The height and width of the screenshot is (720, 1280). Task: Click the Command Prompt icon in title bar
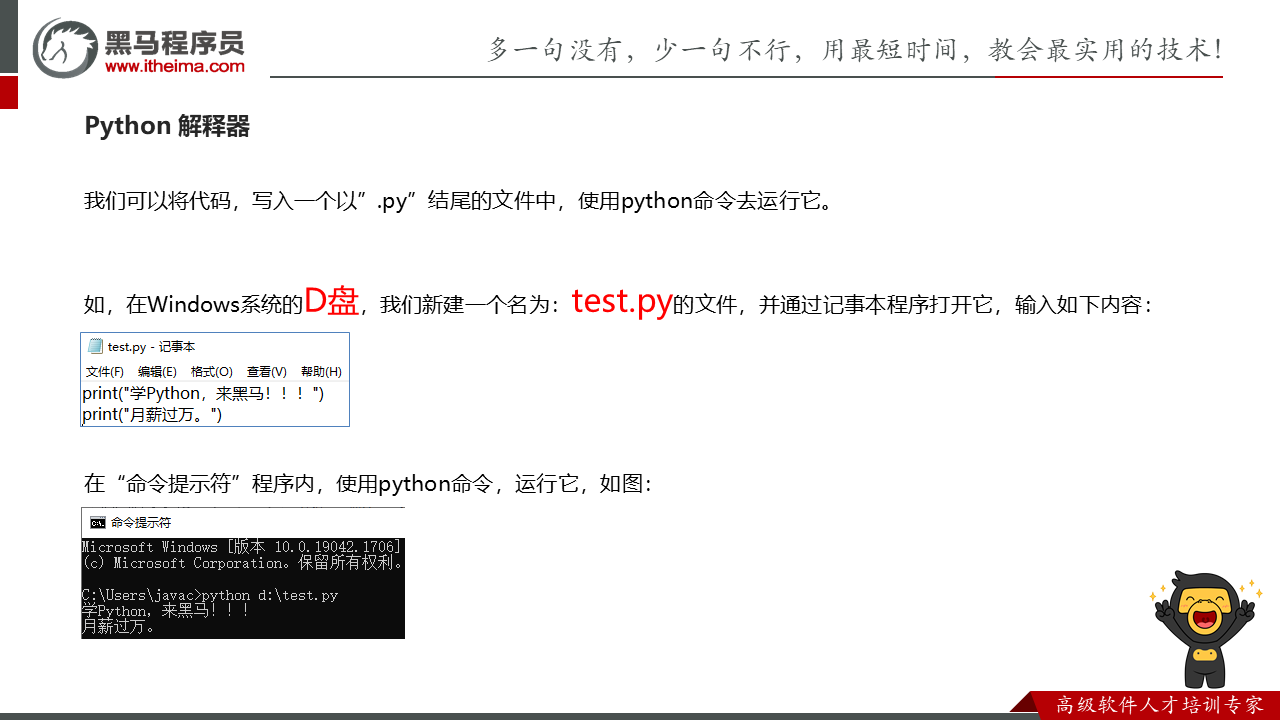click(97, 522)
